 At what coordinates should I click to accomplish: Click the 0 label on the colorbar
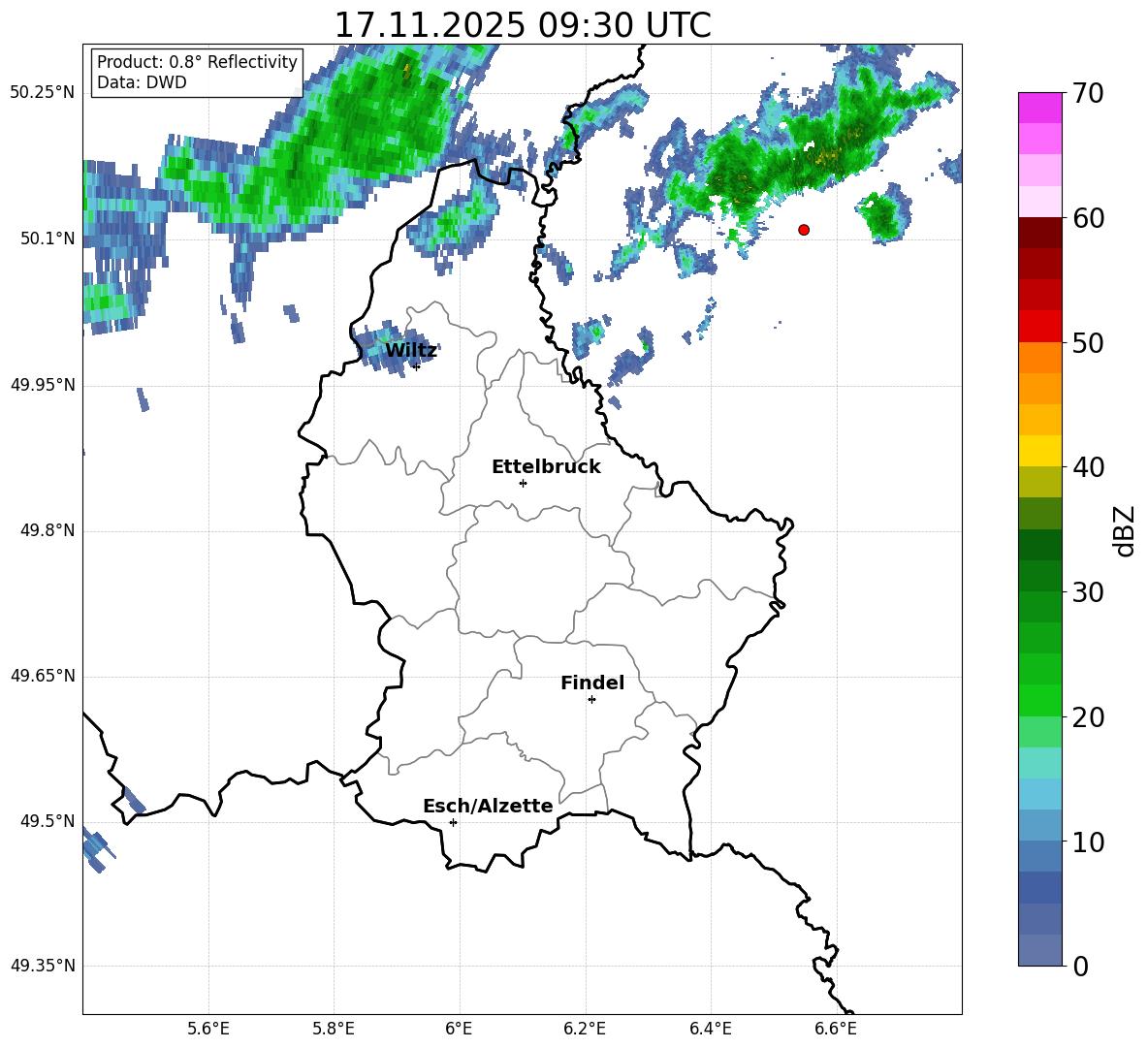coord(1080,967)
